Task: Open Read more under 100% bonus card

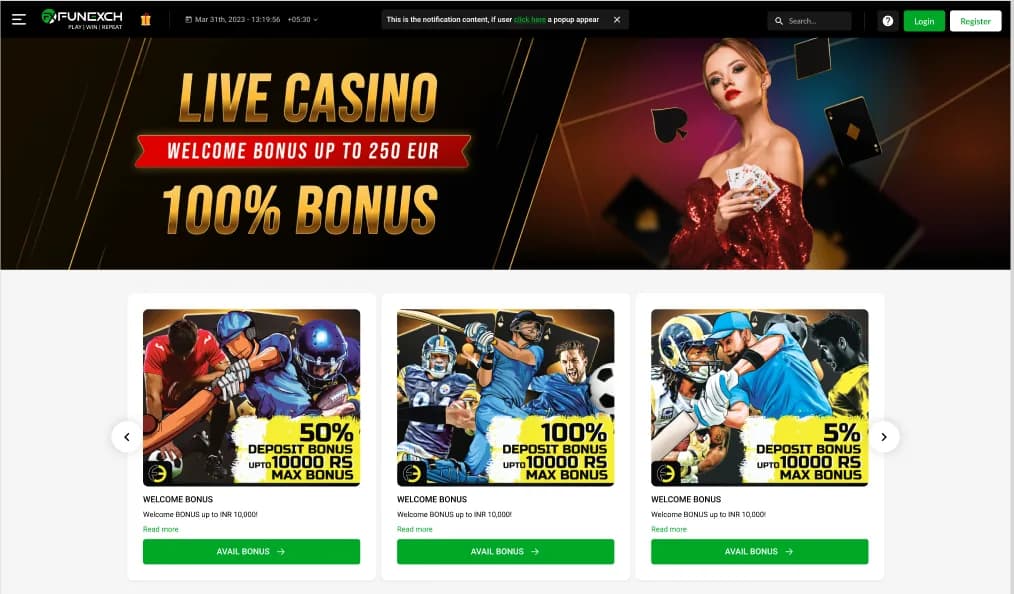Action: click(x=415, y=529)
